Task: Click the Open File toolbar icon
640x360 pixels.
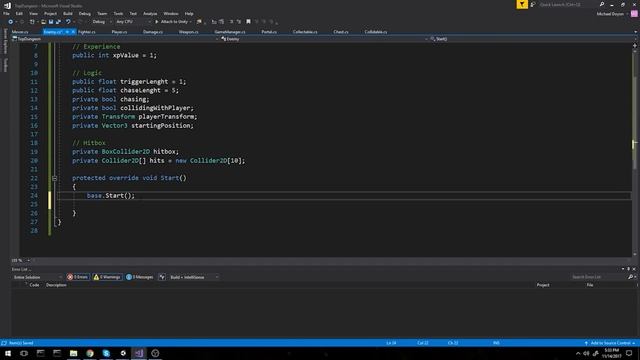Action: (x=43, y=22)
